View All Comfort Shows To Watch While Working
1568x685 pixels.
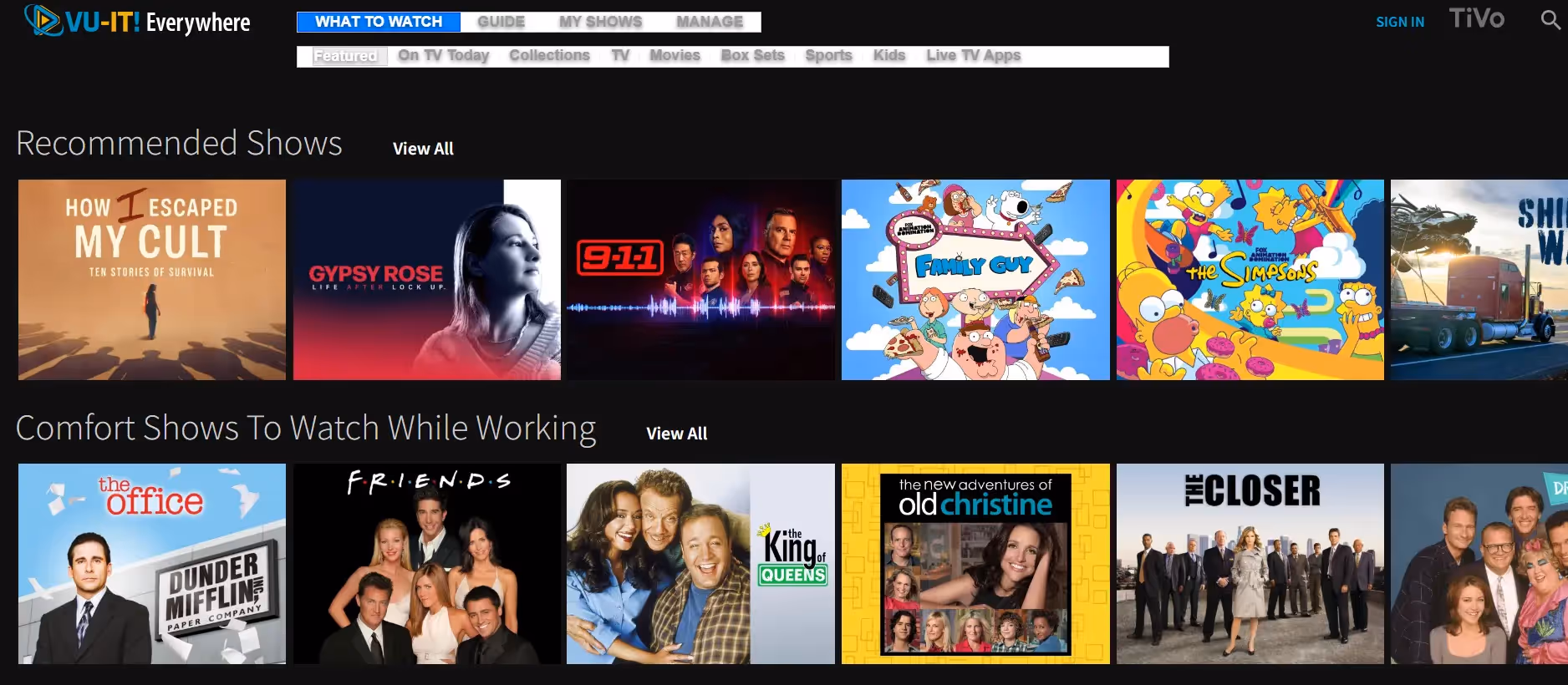(x=676, y=434)
